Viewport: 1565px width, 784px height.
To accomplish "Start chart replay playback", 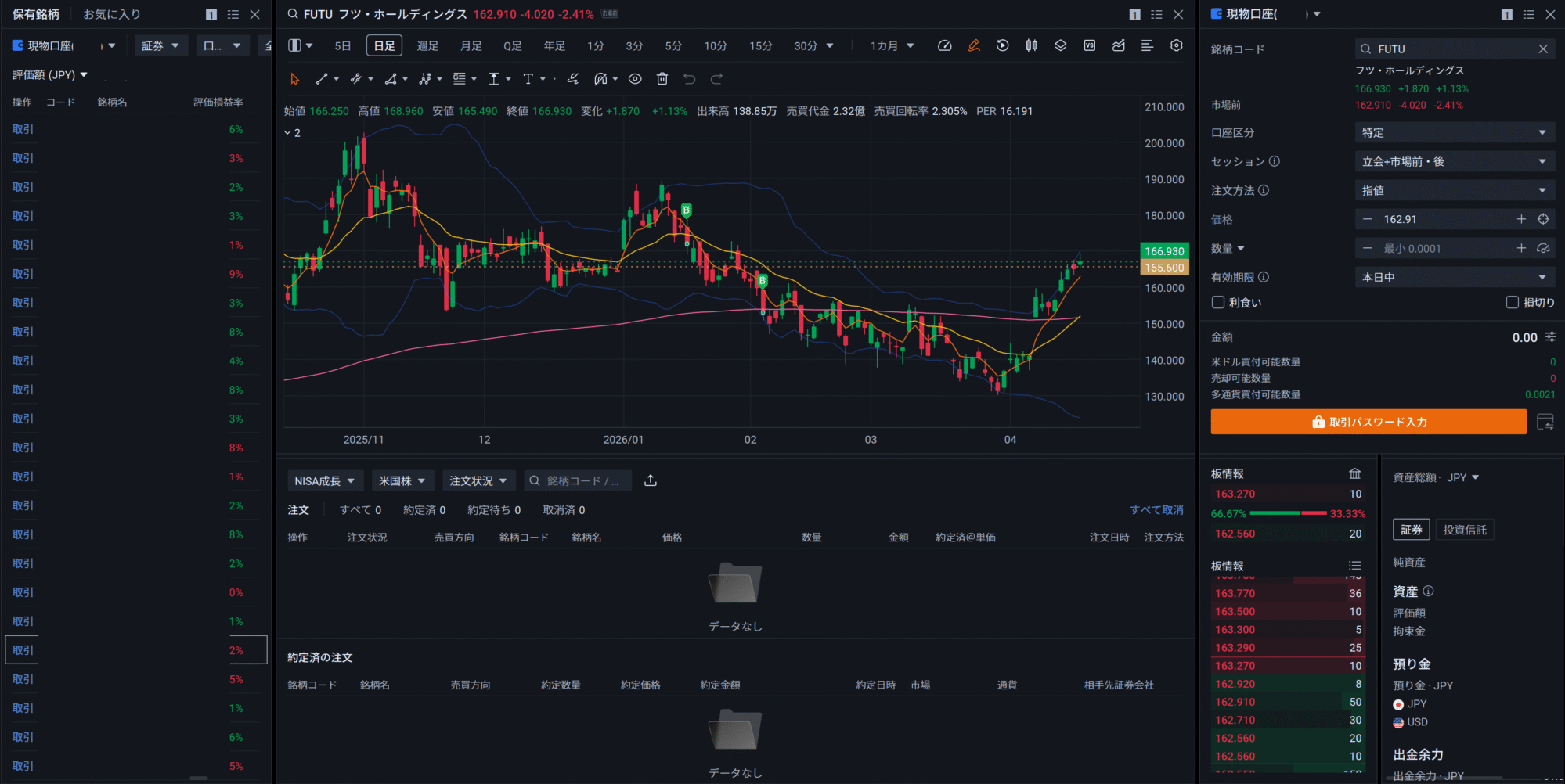I will coord(1003,45).
